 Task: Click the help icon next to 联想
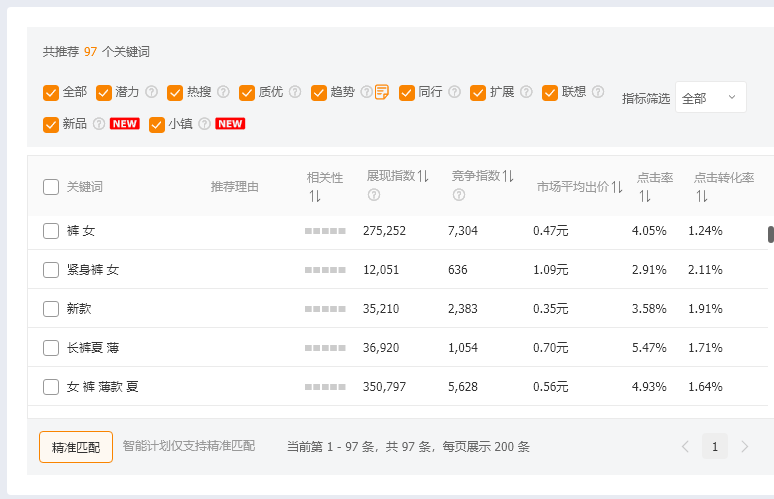click(x=598, y=92)
